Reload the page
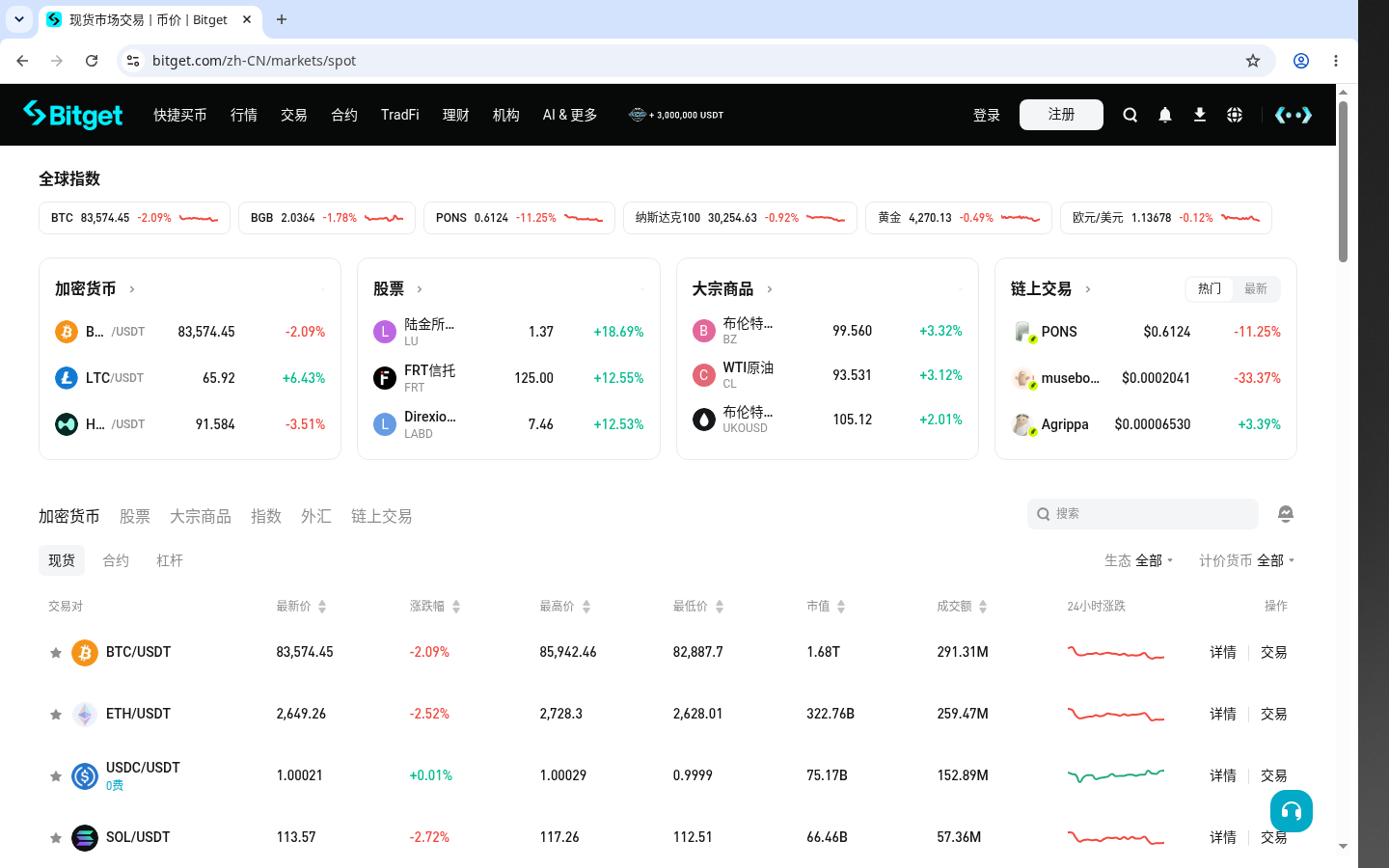 [92, 61]
